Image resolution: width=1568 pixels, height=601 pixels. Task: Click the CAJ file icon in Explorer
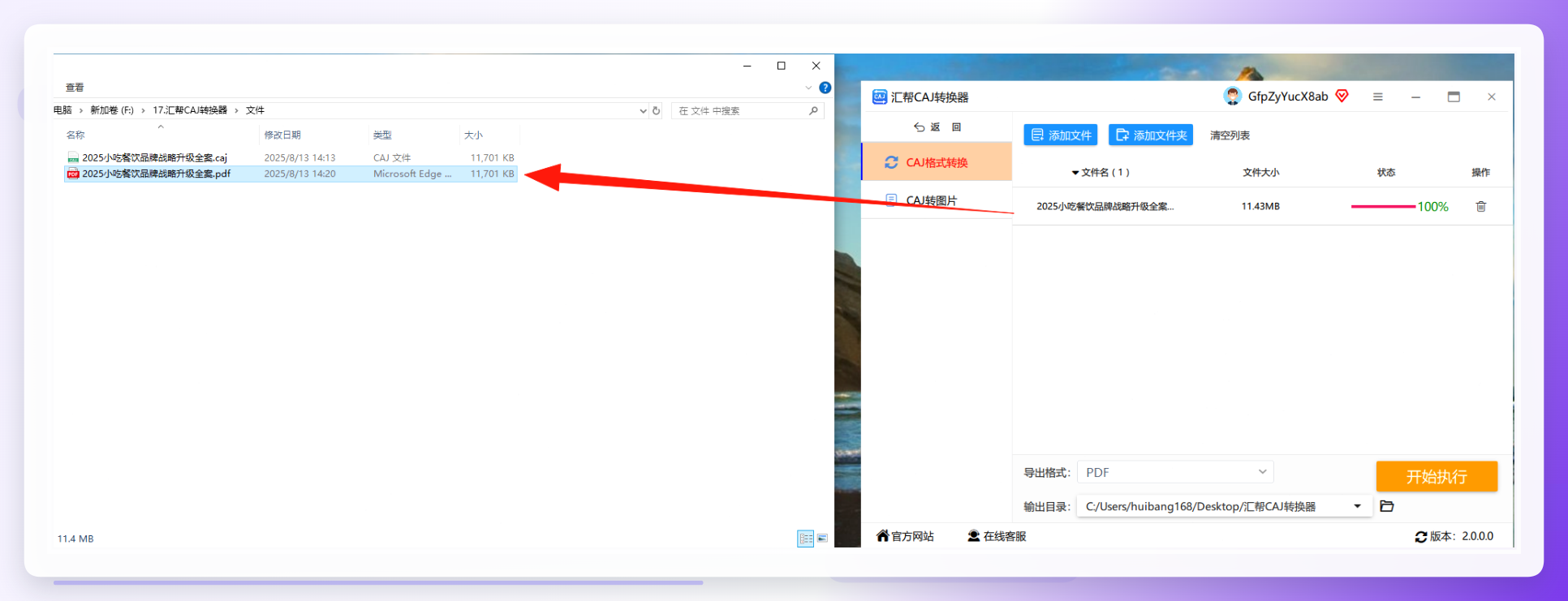coord(73,157)
